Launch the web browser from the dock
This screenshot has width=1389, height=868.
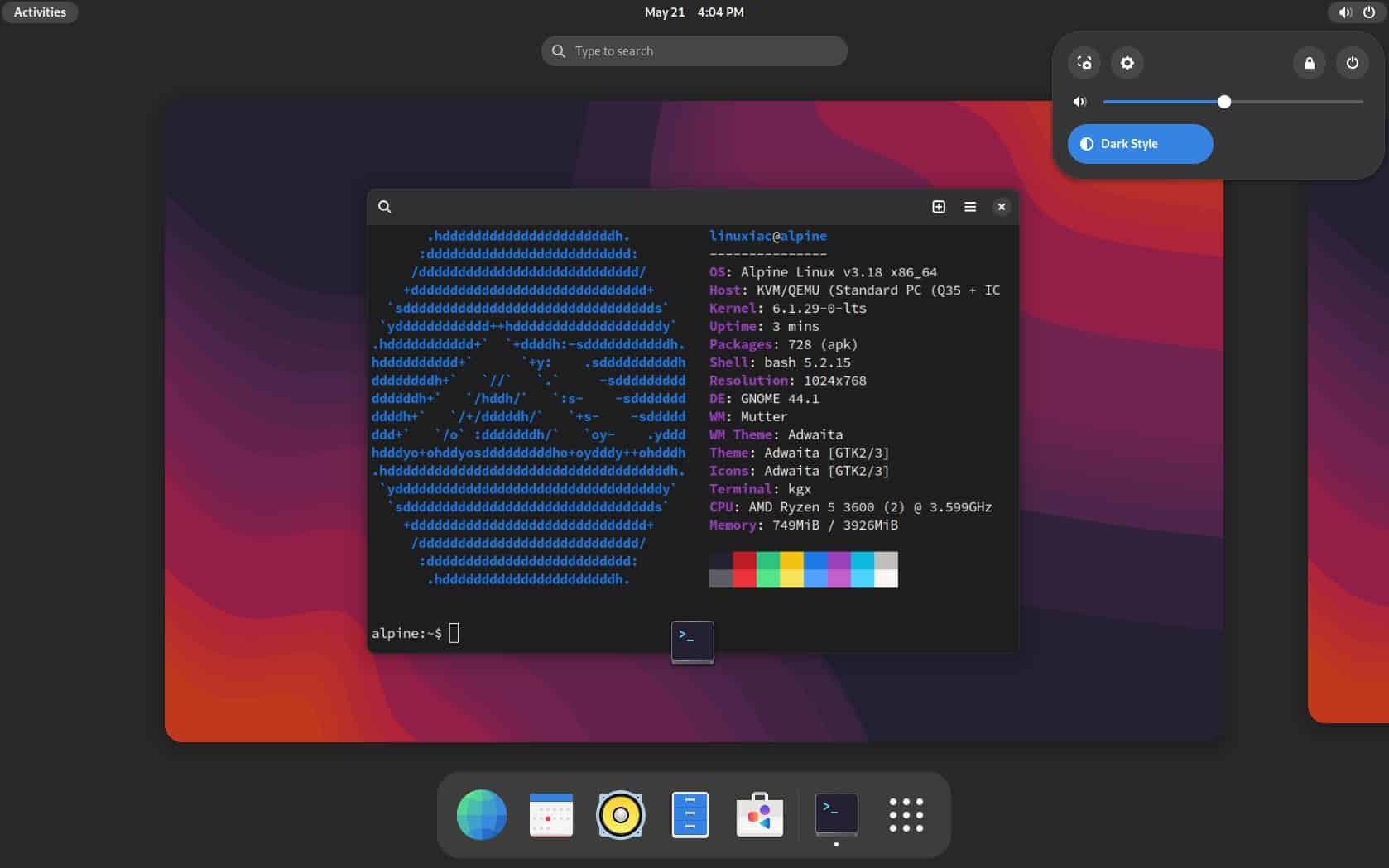click(482, 815)
